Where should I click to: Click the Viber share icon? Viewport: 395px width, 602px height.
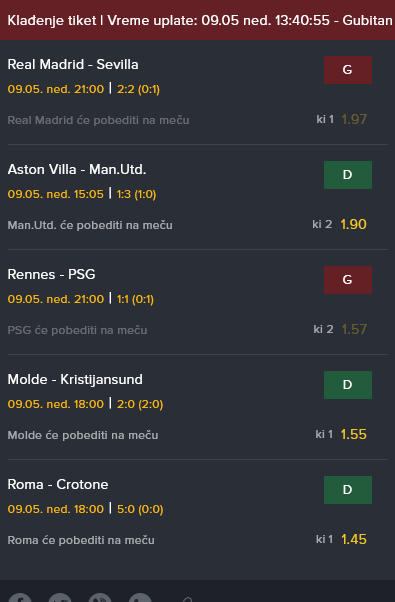pyautogui.click(x=100, y=598)
